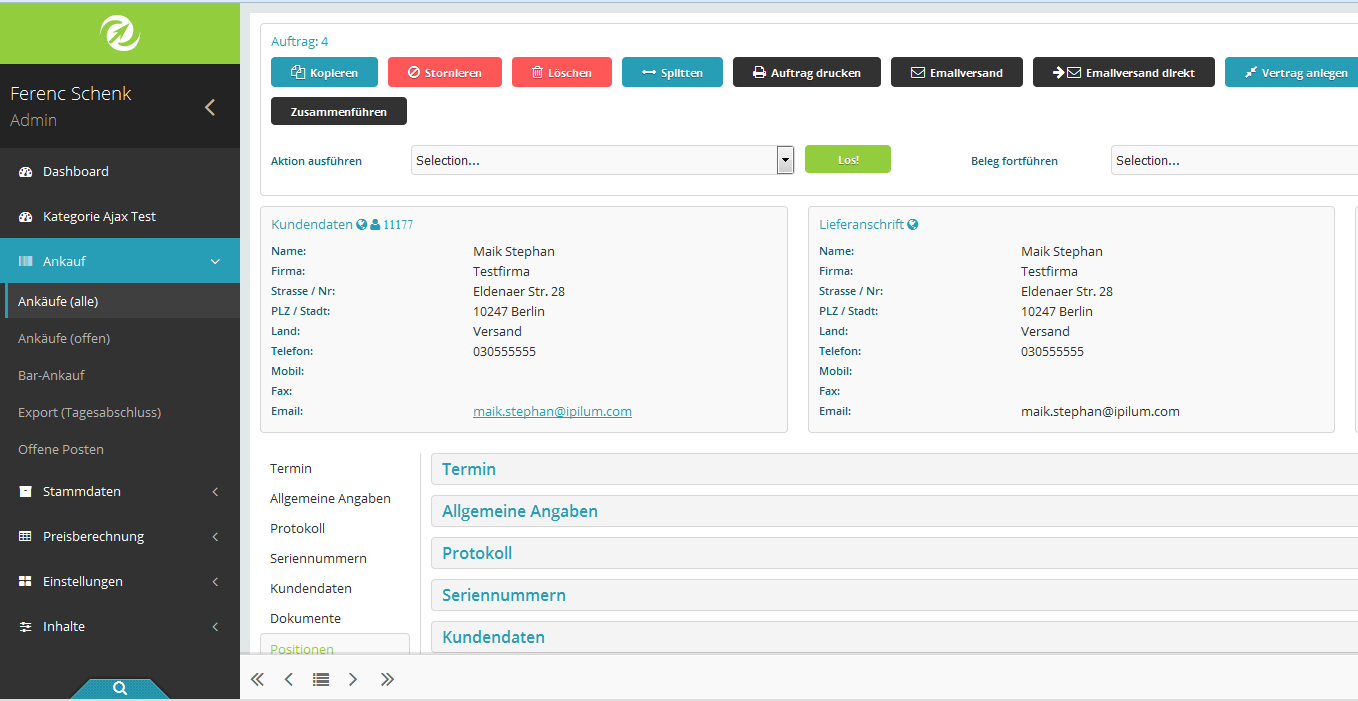Click the Kopieren button
This screenshot has width=1358, height=701.
click(324, 72)
